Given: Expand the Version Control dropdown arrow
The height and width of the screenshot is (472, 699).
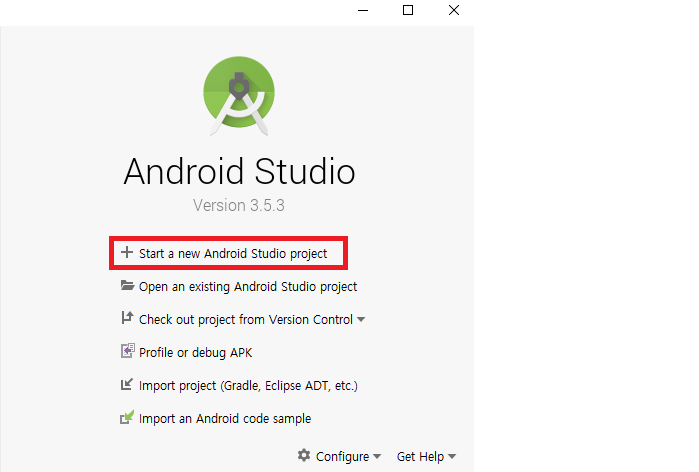Looking at the screenshot, I should 361,320.
